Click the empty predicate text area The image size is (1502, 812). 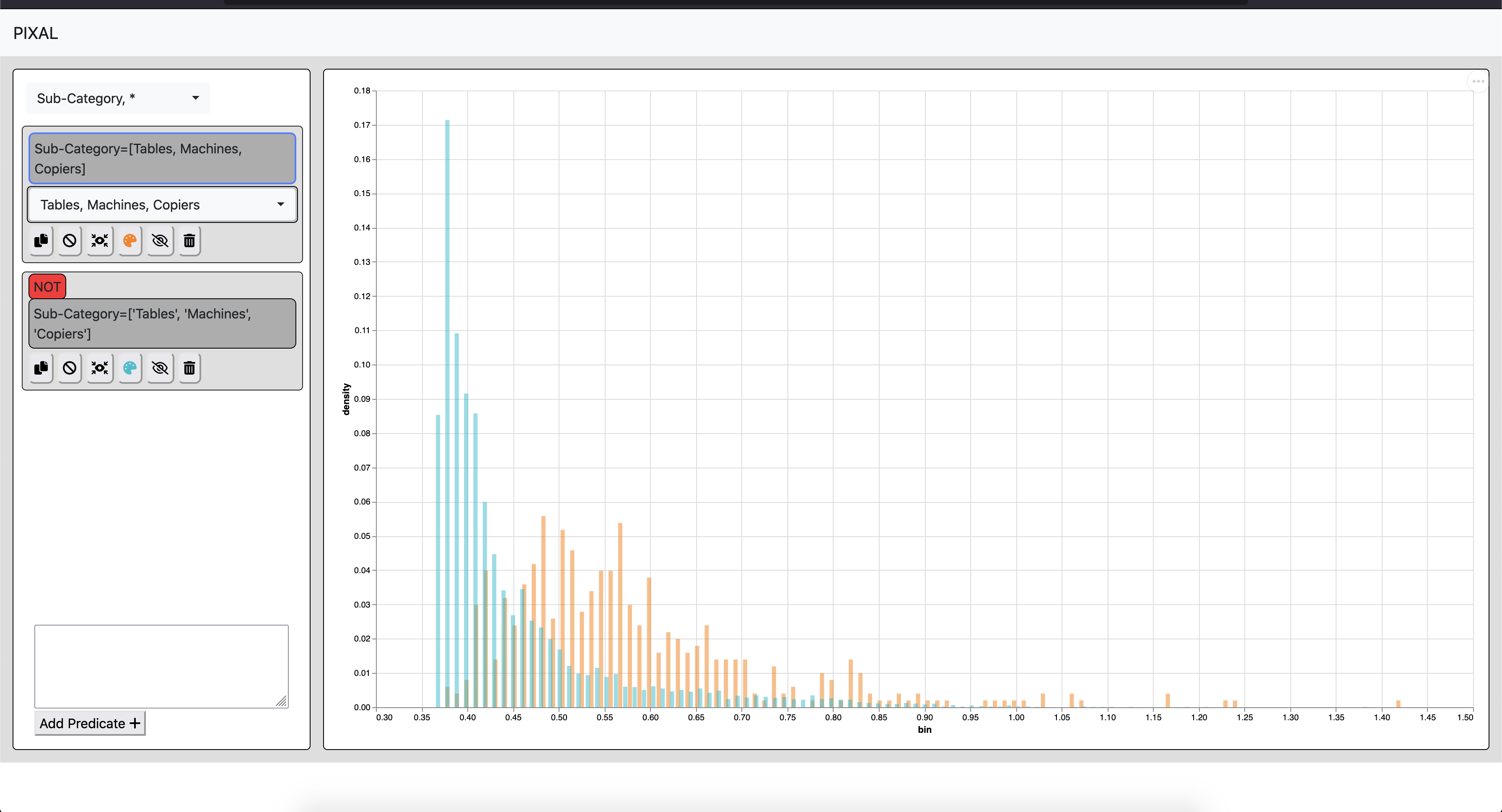[x=161, y=666]
